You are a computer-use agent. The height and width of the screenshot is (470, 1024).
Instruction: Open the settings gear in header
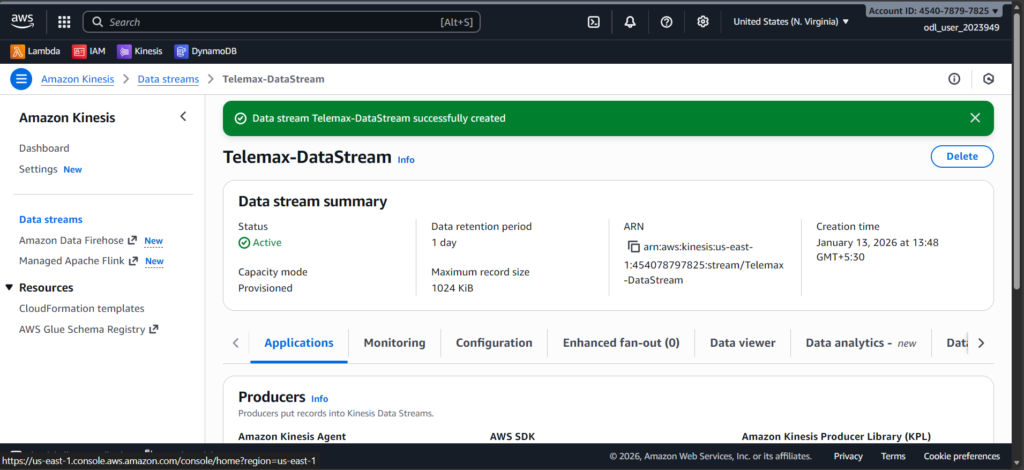click(x=703, y=21)
